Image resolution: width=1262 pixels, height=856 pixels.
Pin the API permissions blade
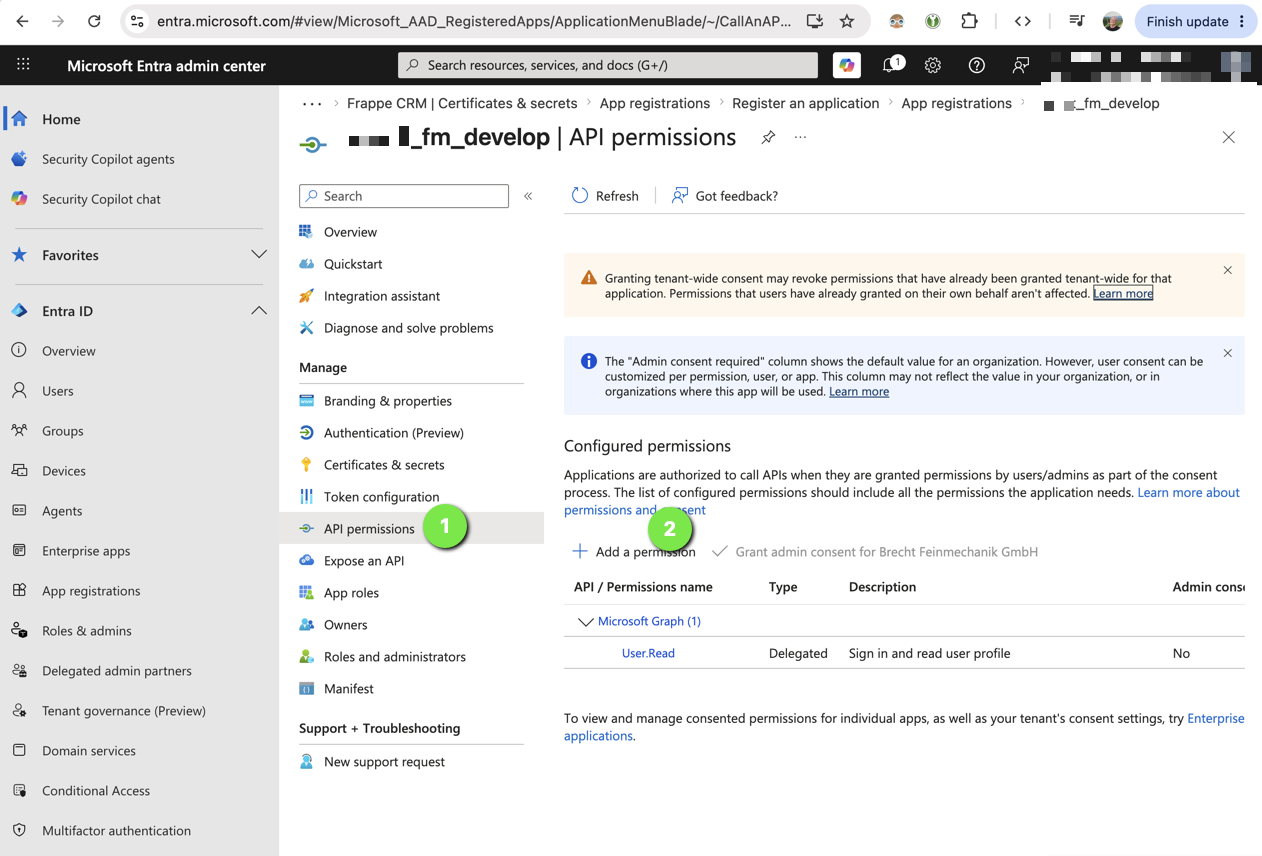(x=768, y=137)
